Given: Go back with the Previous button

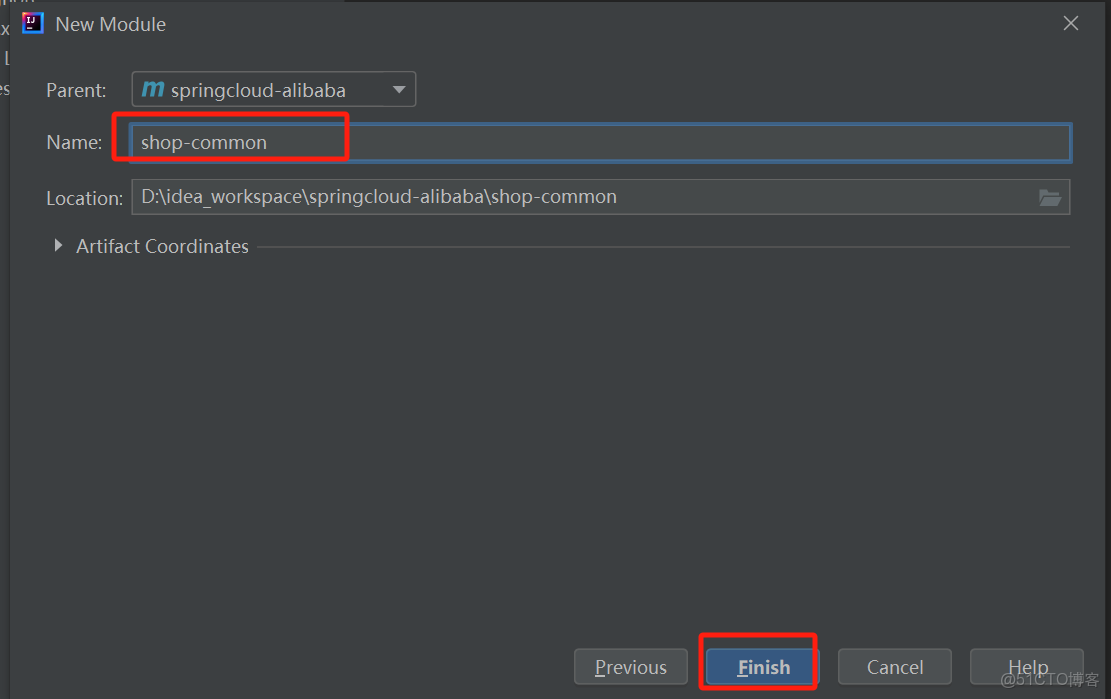Looking at the screenshot, I should click(x=630, y=667).
